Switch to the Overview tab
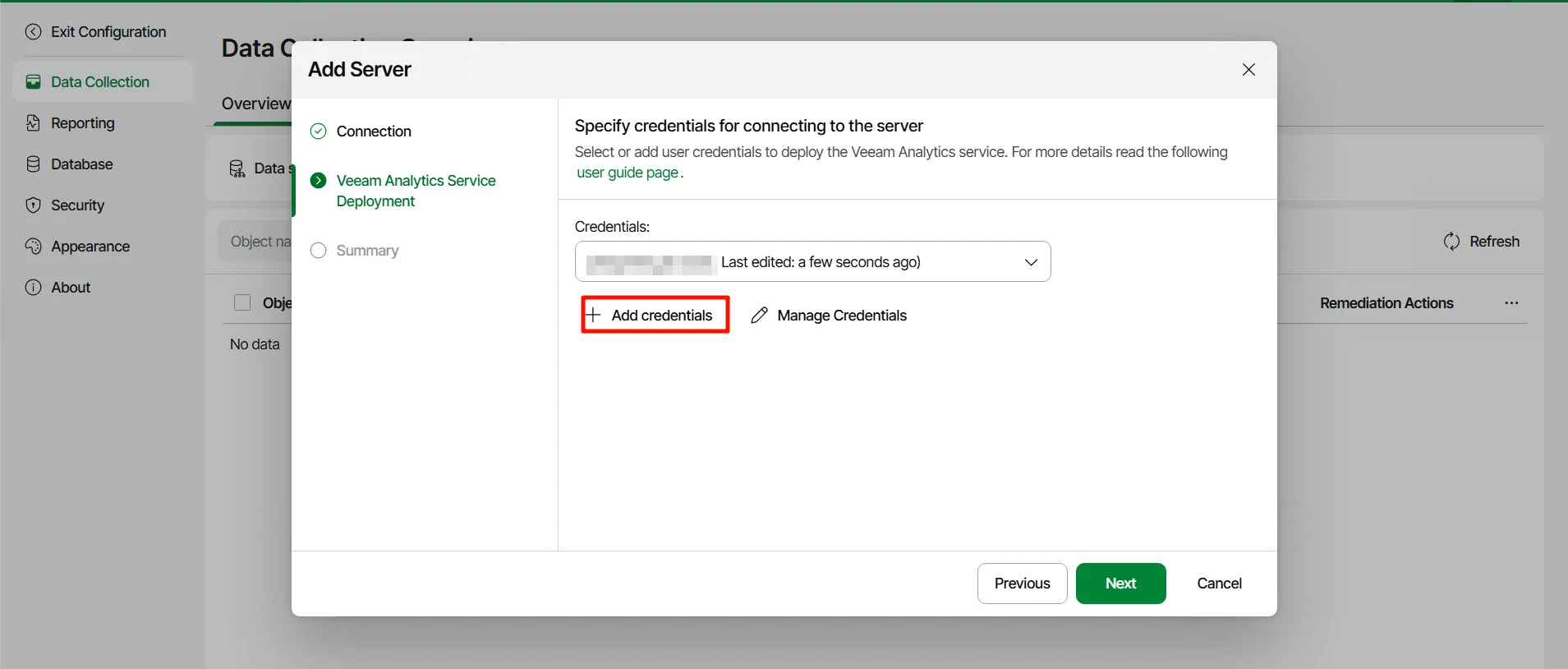Viewport: 1568px width, 669px height. [255, 104]
